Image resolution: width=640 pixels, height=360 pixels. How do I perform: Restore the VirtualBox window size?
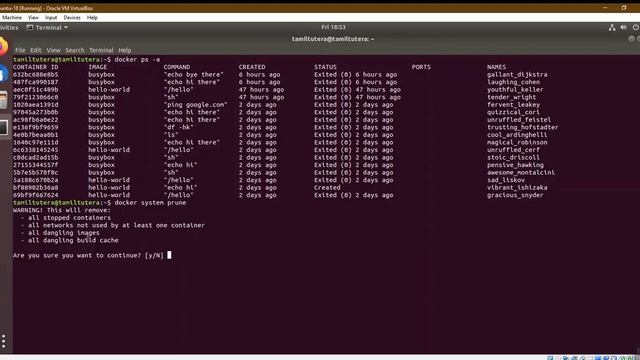pos(624,8)
